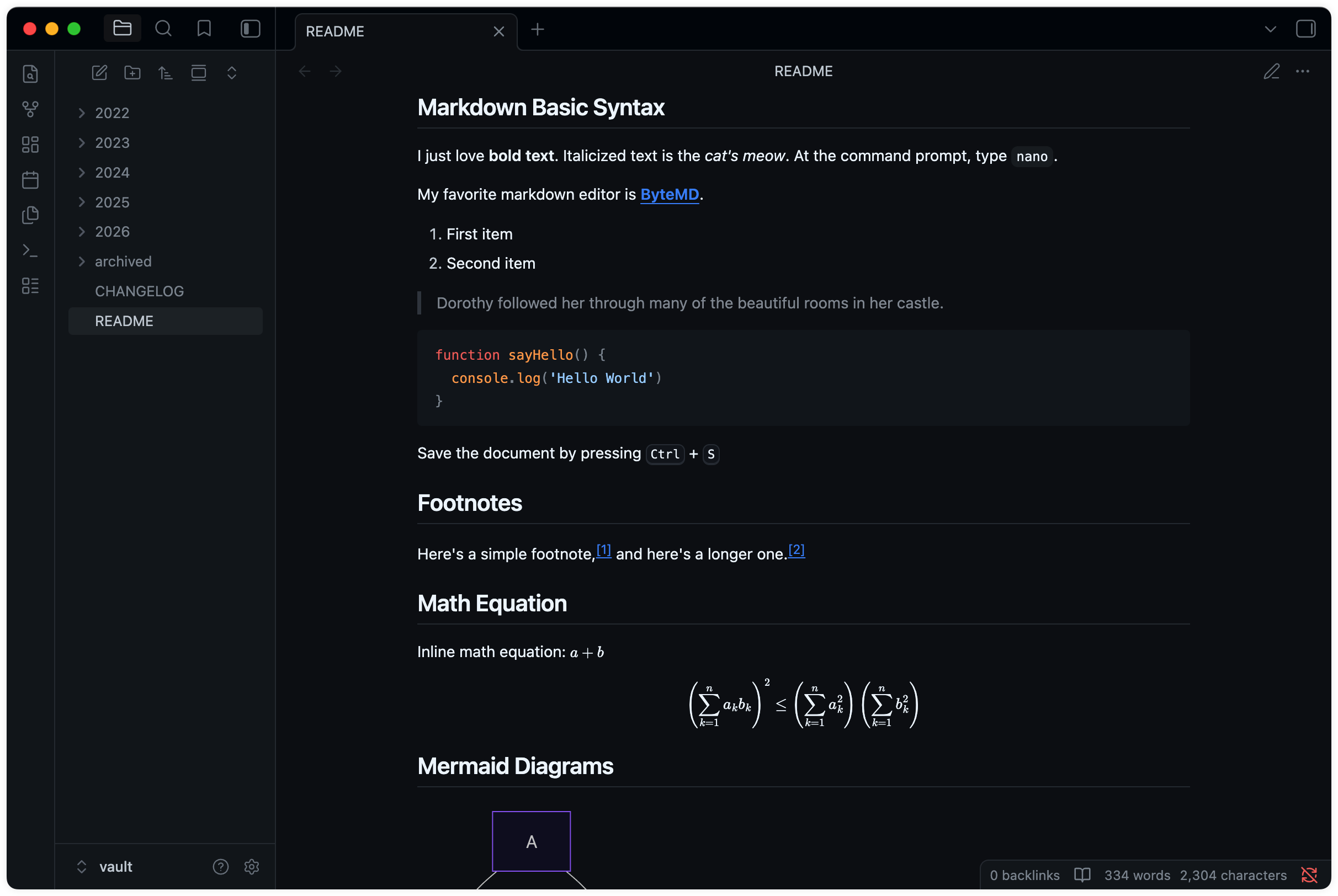
Task: Switch to the README tab
Action: 406,31
